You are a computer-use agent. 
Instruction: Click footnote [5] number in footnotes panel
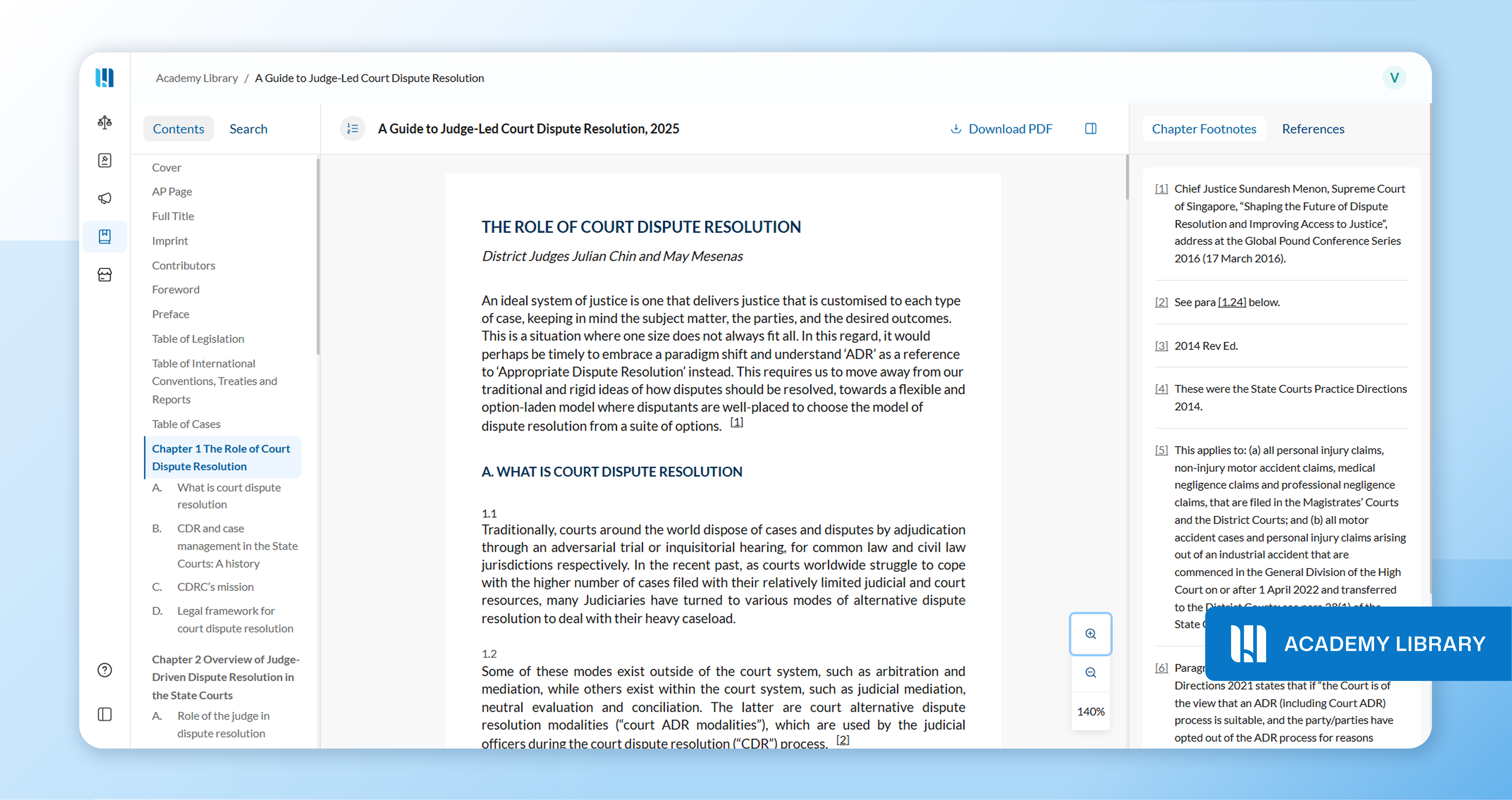[x=1162, y=450]
